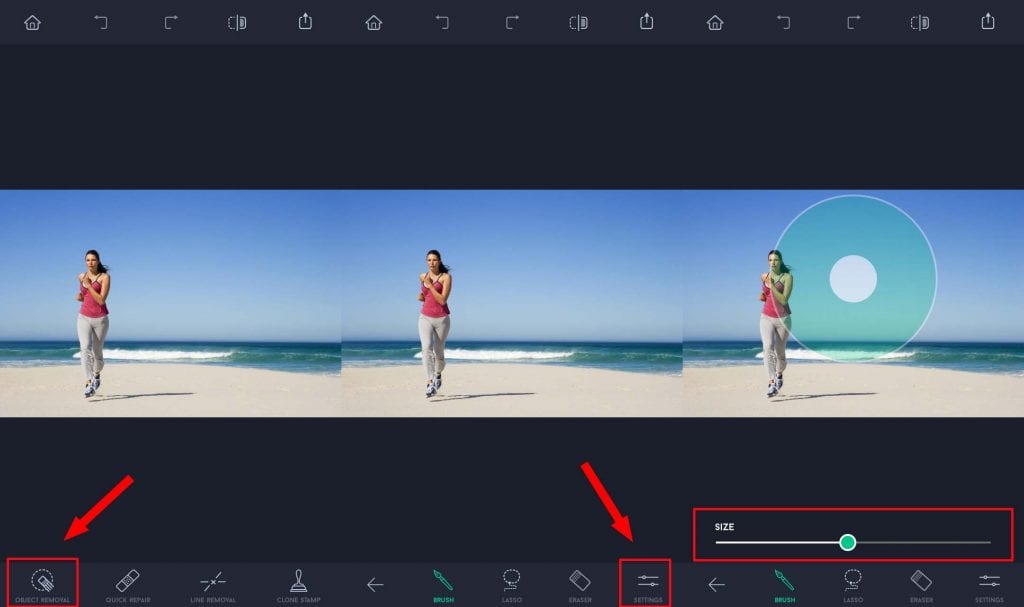Select Eraser tool in right screen
The height and width of the screenshot is (607, 1024).
click(x=921, y=585)
